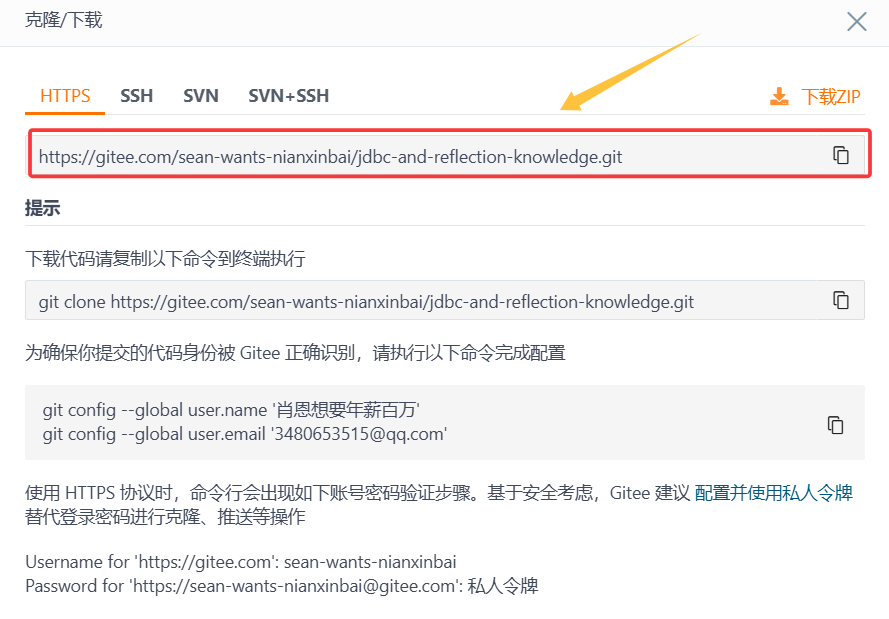Switch to the SVN+SSH tab
The height and width of the screenshot is (619, 889).
[289, 96]
